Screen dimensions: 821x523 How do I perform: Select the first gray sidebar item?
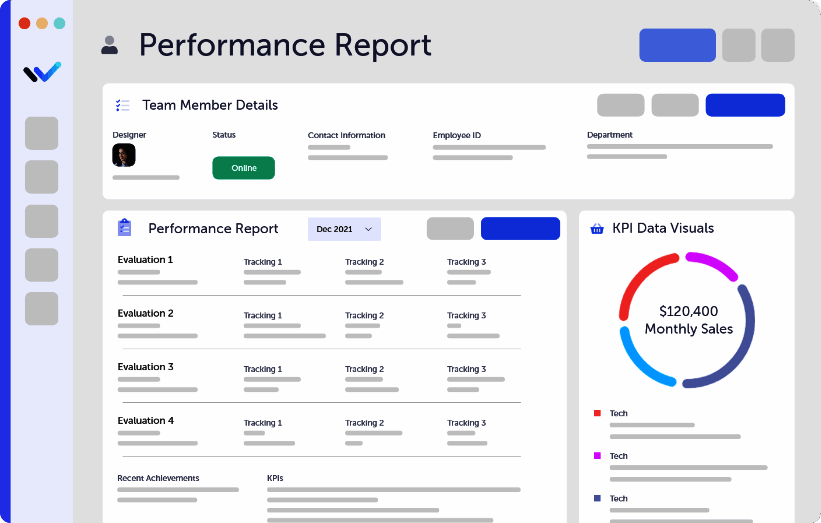(42, 133)
